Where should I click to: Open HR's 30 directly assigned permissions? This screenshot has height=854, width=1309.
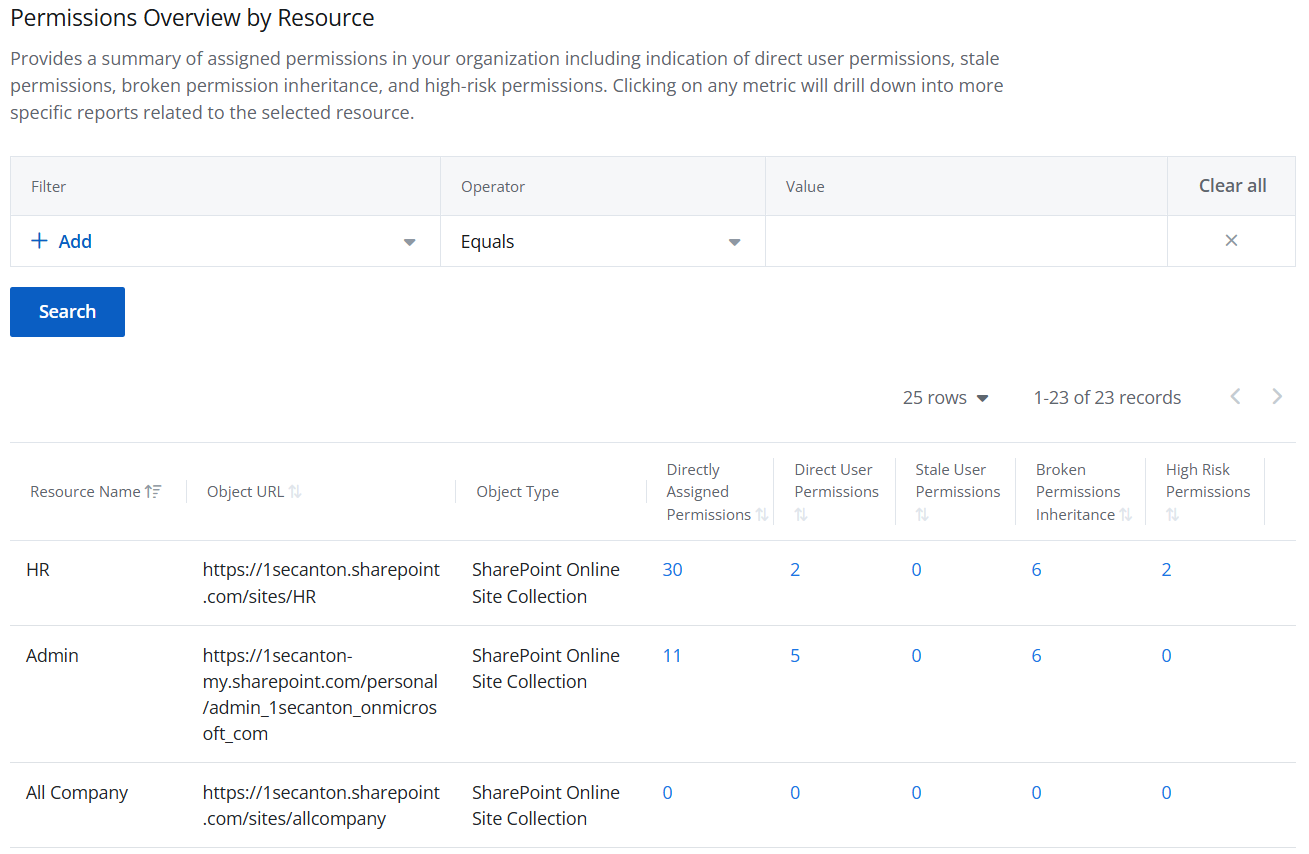coord(672,570)
